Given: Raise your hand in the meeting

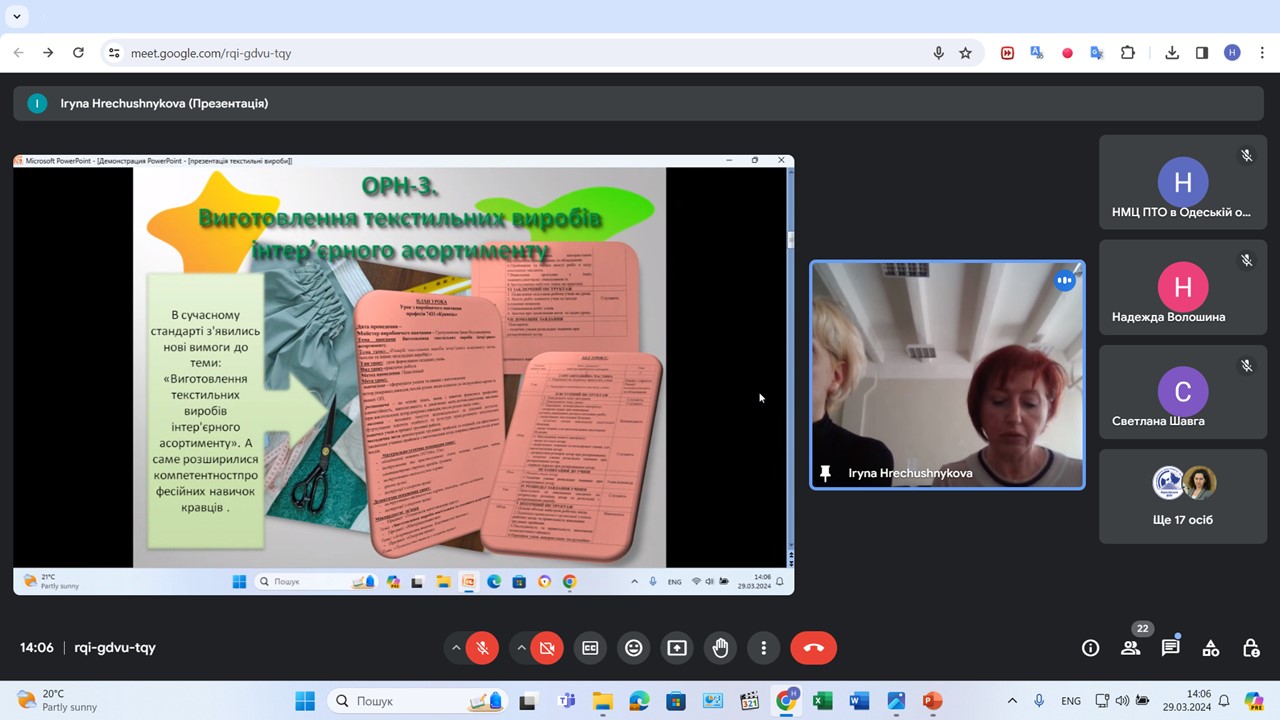Looking at the screenshot, I should click(x=720, y=648).
